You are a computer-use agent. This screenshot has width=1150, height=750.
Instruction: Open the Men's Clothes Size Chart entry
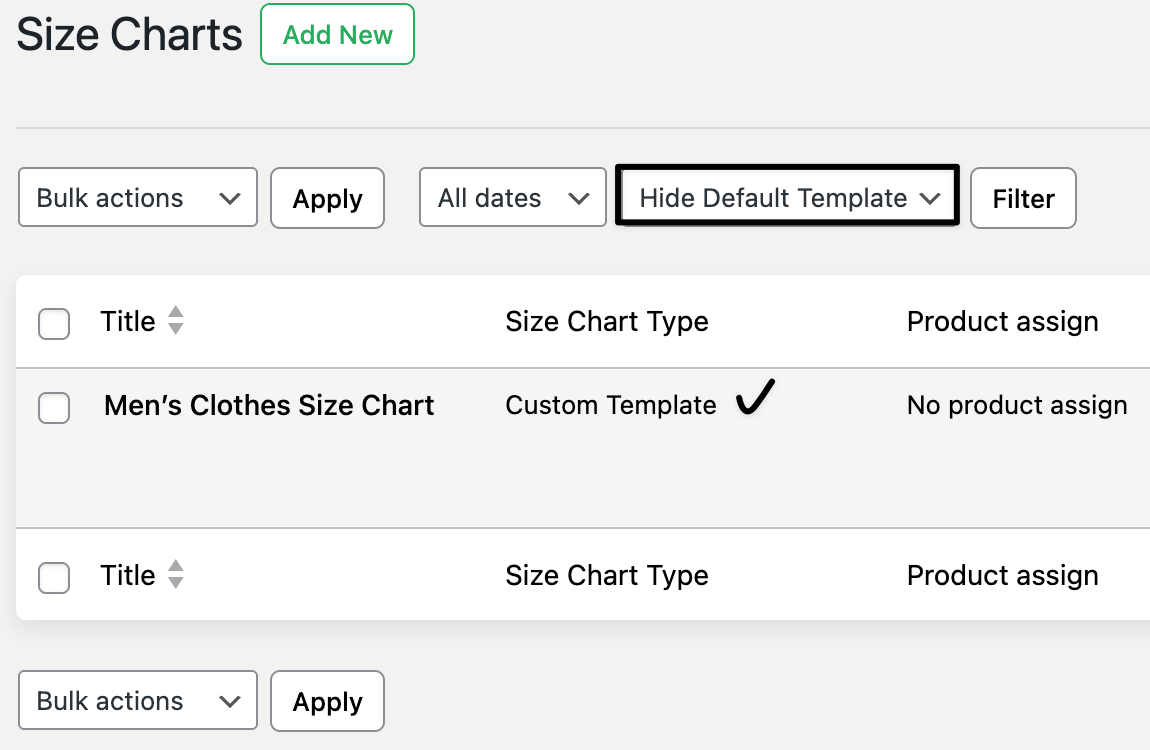pyautogui.click(x=268, y=405)
